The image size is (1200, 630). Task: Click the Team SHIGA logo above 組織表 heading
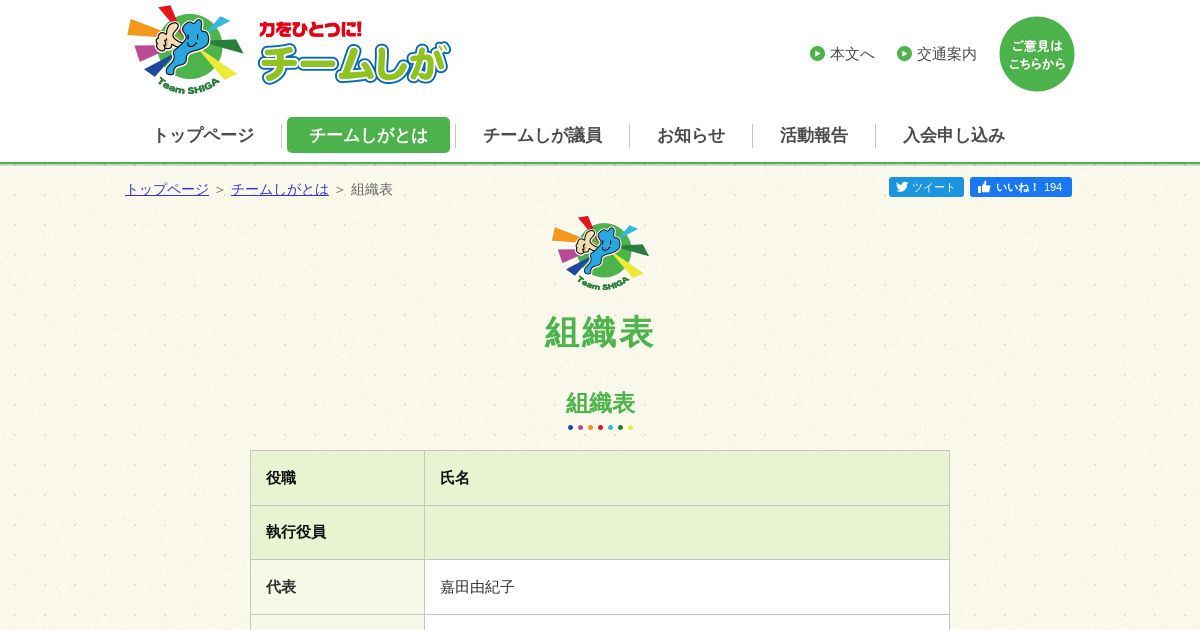coord(600,253)
